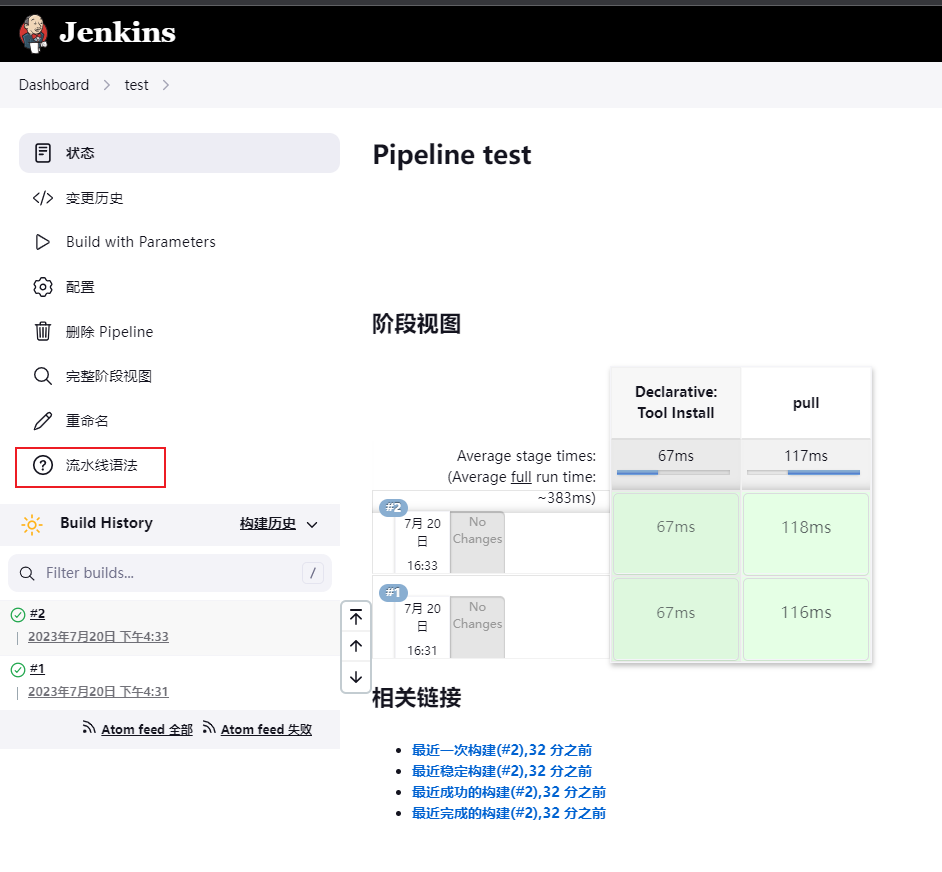Click the slash shortcut key hint in filter box
942x872 pixels.
tap(312, 573)
